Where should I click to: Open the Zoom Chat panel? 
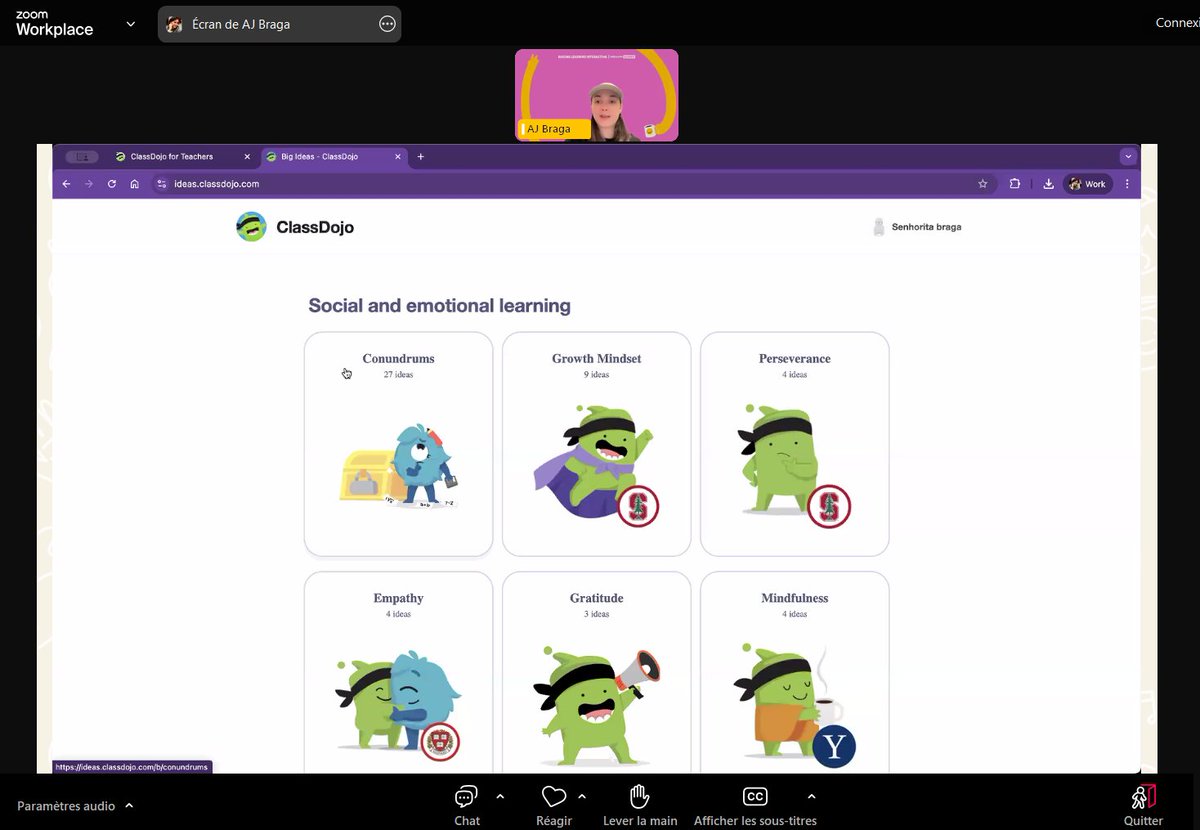(x=467, y=805)
